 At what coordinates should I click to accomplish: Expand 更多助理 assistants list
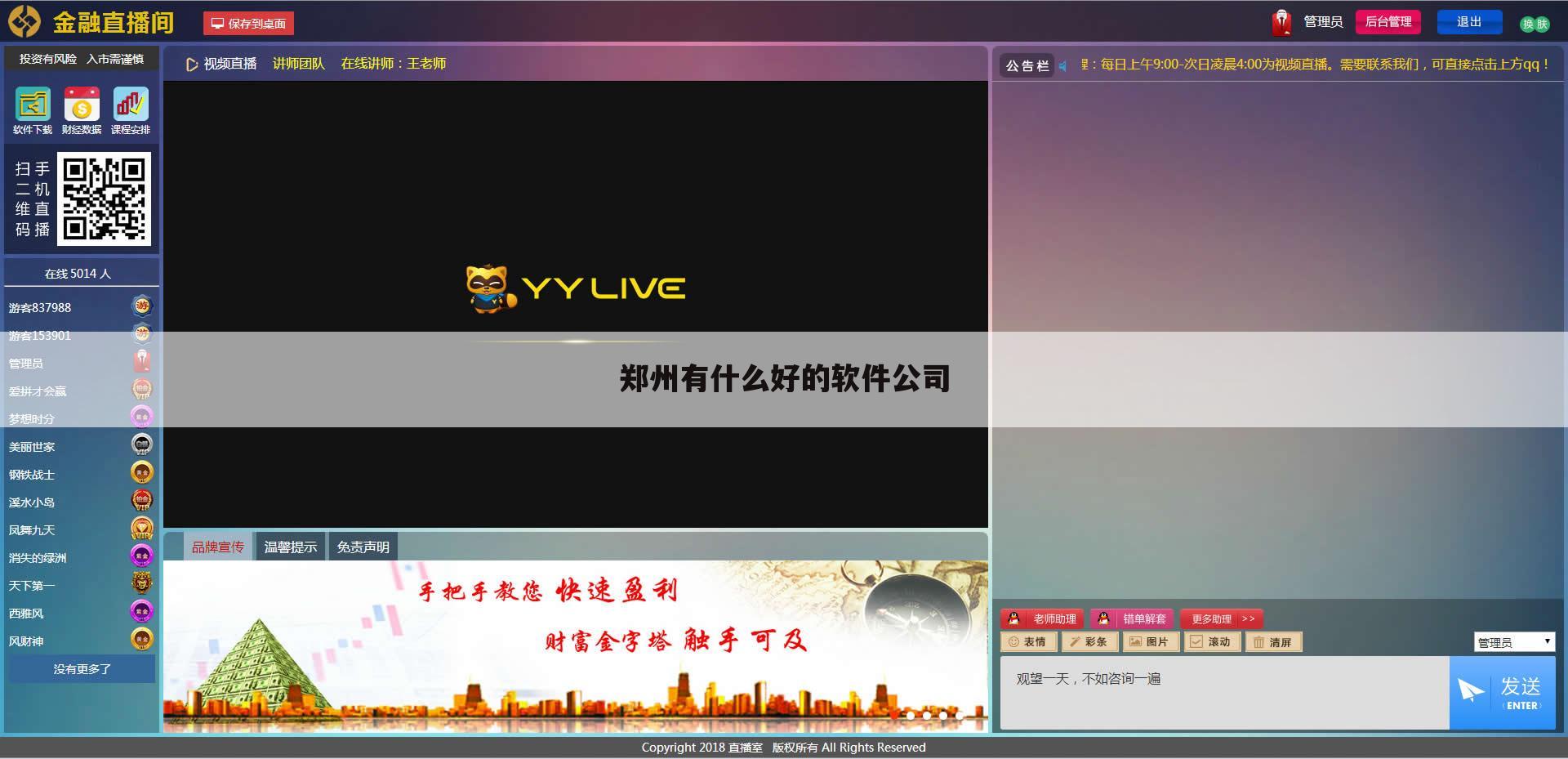tap(1222, 618)
